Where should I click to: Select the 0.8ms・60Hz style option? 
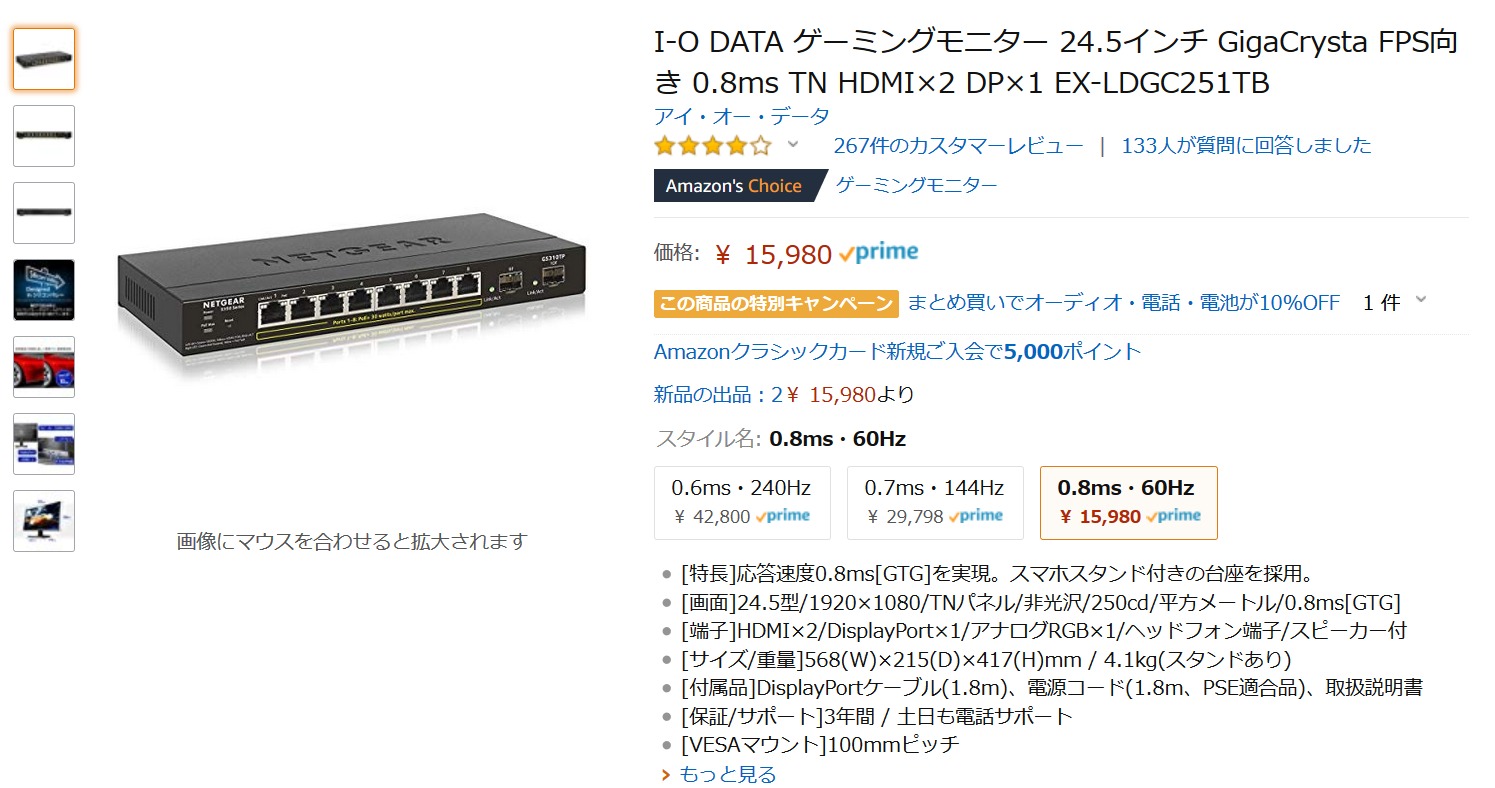[x=1128, y=501]
